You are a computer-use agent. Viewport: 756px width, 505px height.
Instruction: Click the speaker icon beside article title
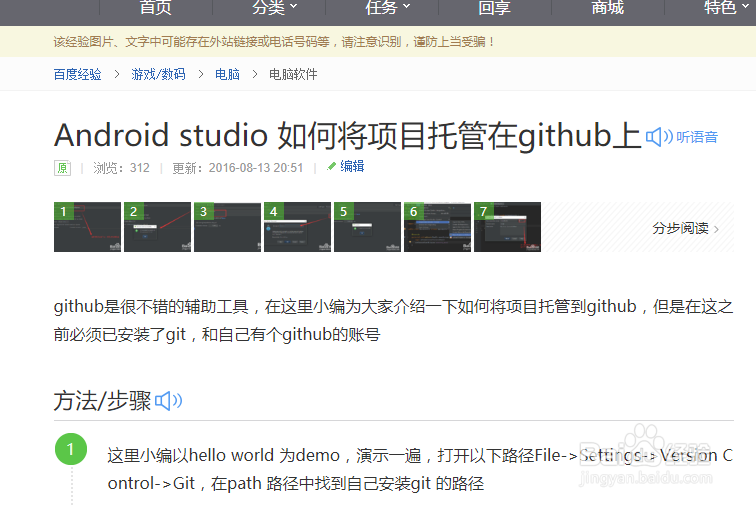coord(659,137)
